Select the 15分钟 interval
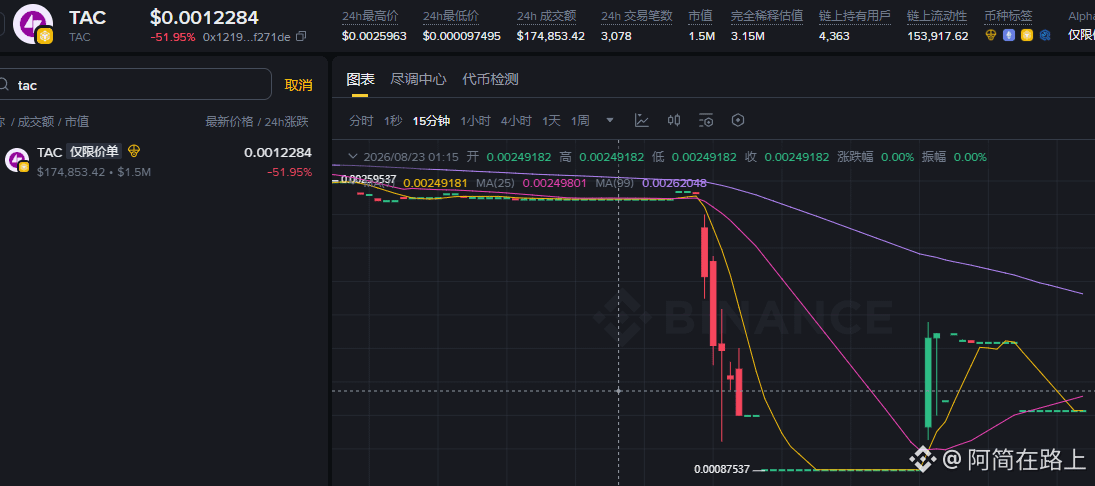The image size is (1095, 486). 431,121
